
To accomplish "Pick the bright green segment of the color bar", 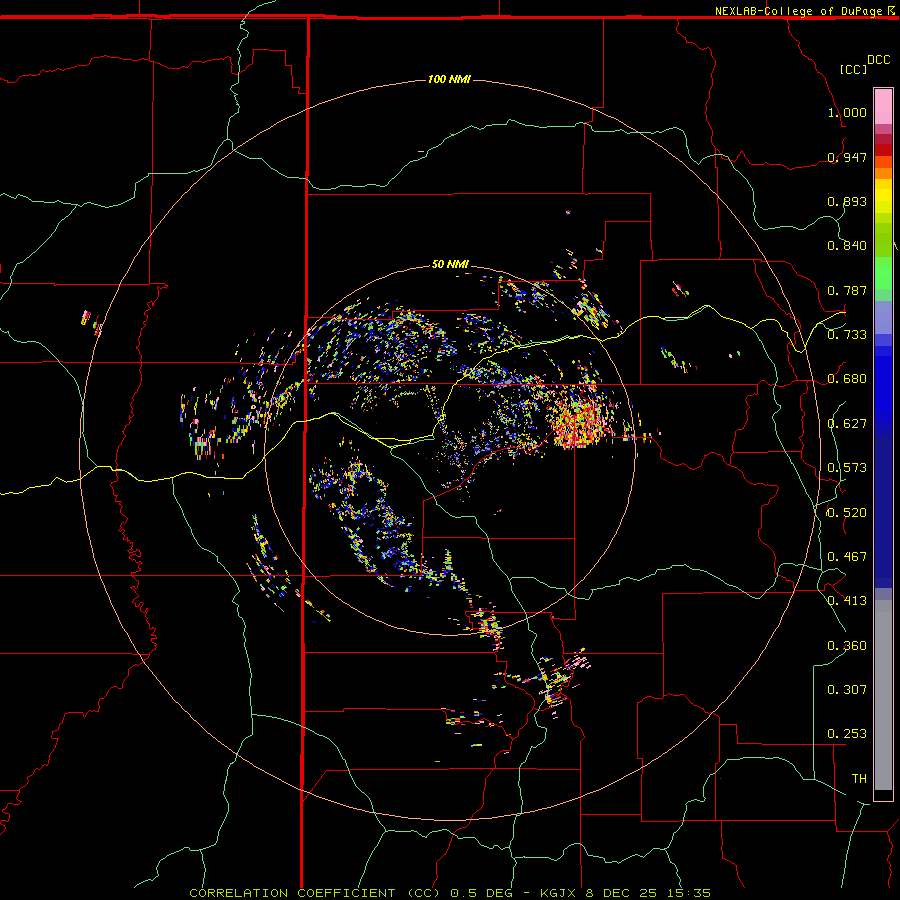I will click(x=883, y=273).
